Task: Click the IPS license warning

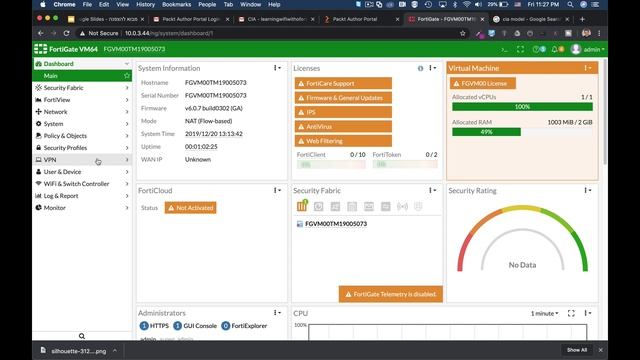Action: tap(343, 112)
